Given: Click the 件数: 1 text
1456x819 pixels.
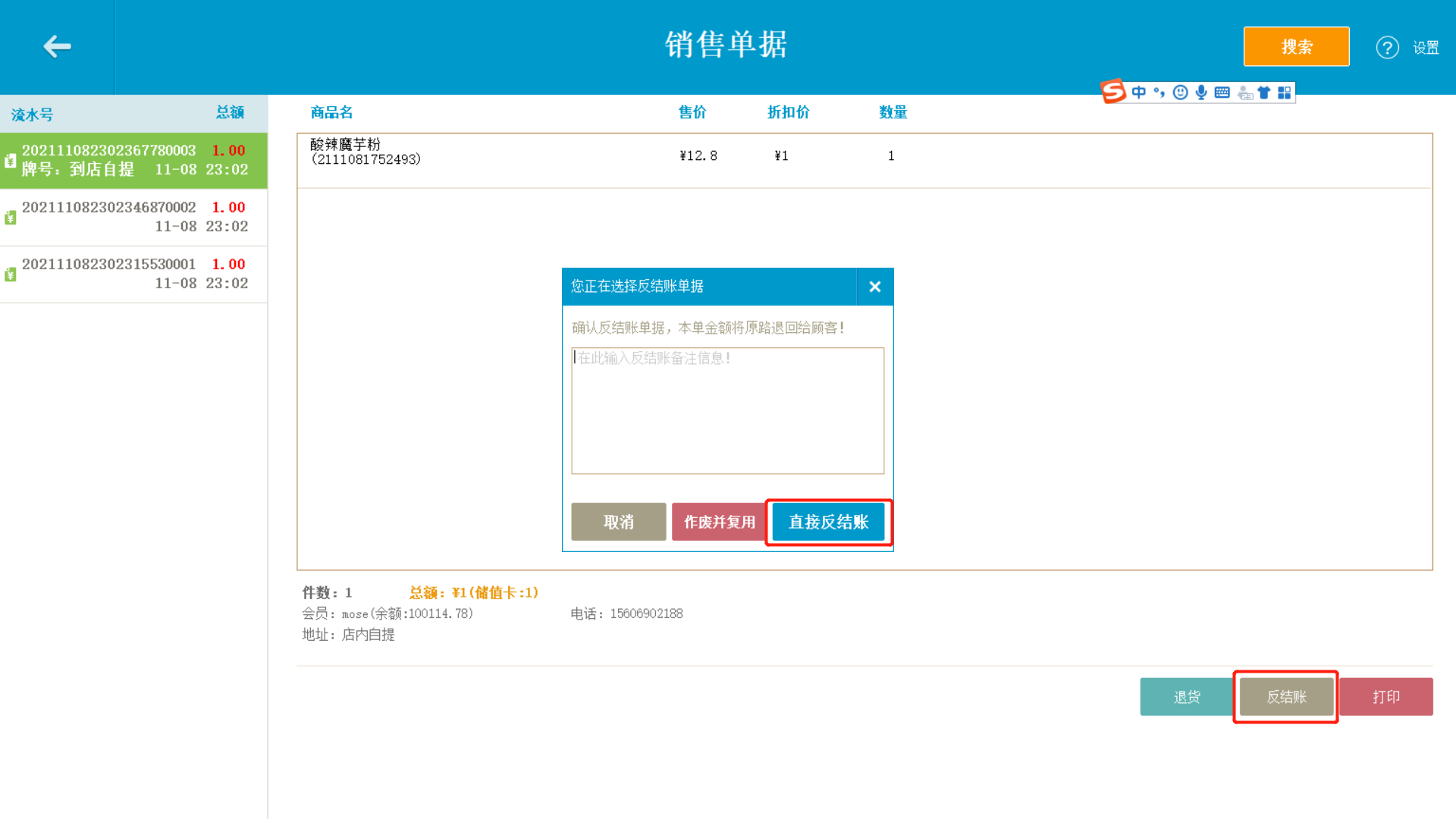Looking at the screenshot, I should 327,592.
